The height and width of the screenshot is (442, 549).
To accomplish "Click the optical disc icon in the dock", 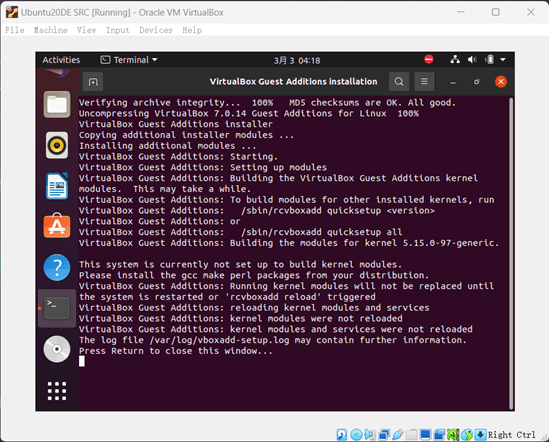I will (x=57, y=349).
